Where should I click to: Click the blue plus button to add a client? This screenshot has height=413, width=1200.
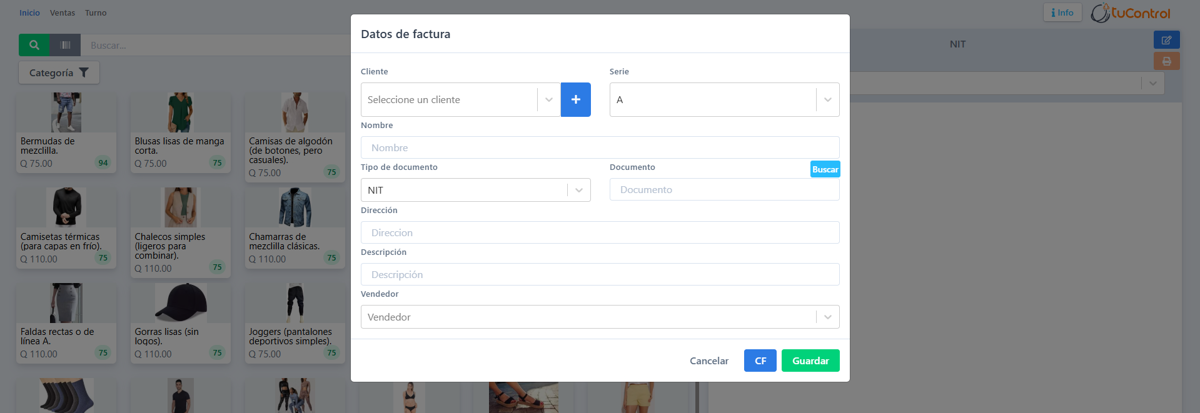pos(575,100)
